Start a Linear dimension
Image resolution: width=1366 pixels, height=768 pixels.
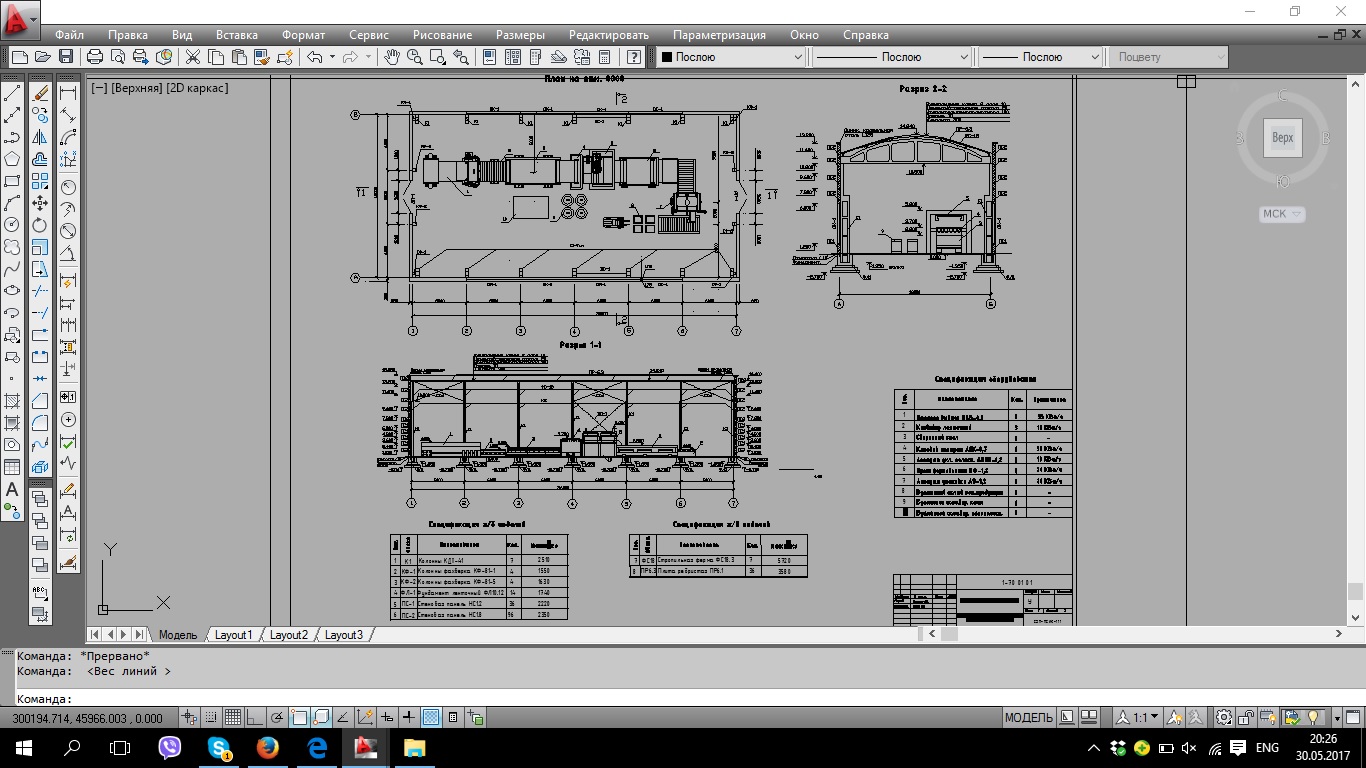[x=68, y=93]
